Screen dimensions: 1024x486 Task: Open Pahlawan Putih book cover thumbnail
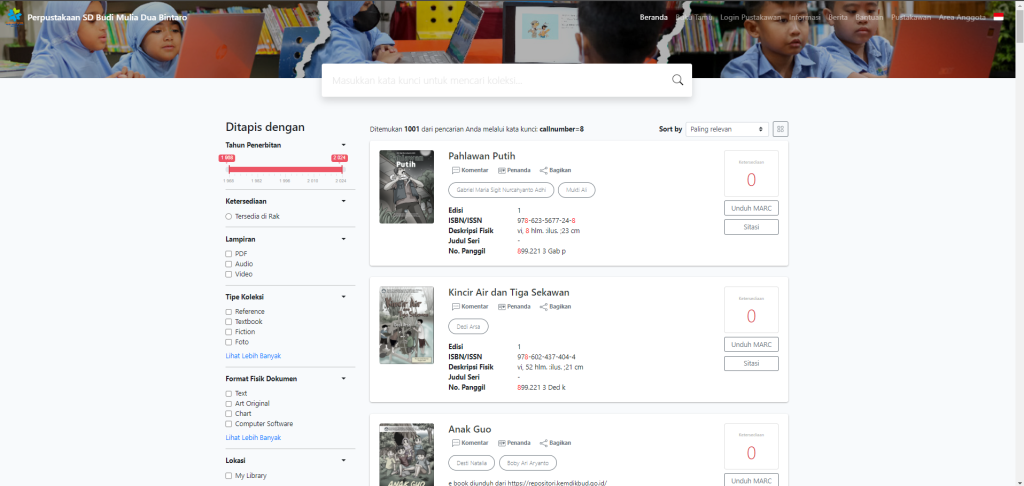[406, 187]
